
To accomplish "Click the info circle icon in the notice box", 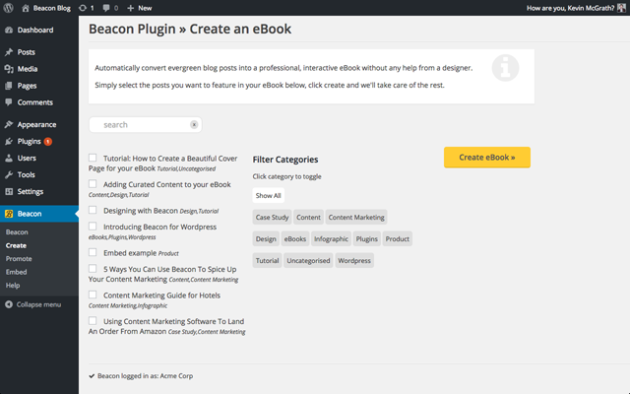I will coord(505,68).
